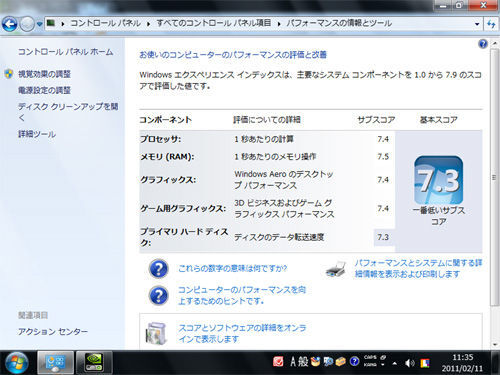Click the プロセッサ subscore 7.4
The image size is (500, 375).
383,139
